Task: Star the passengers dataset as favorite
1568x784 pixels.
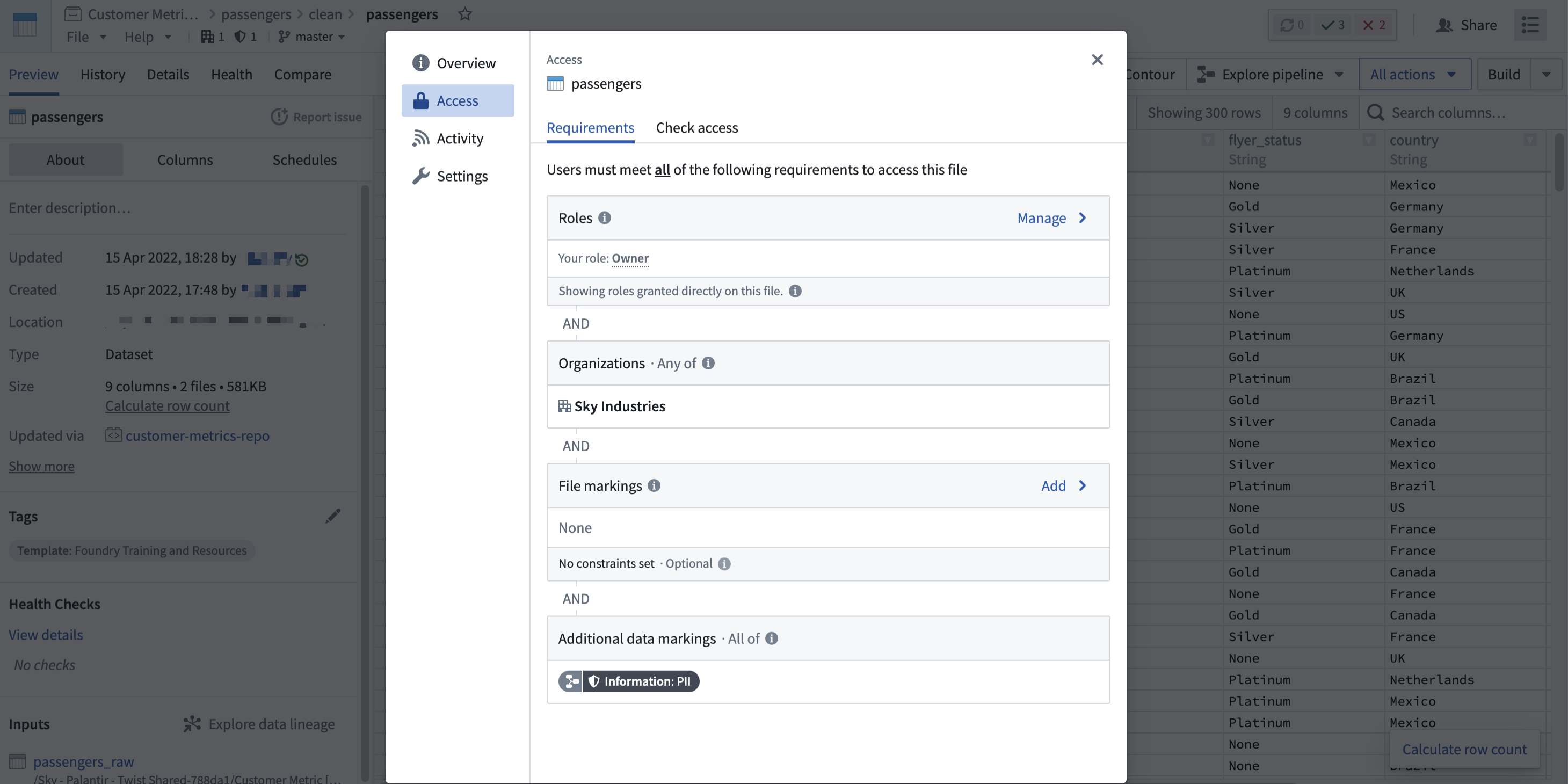Action: pyautogui.click(x=465, y=13)
